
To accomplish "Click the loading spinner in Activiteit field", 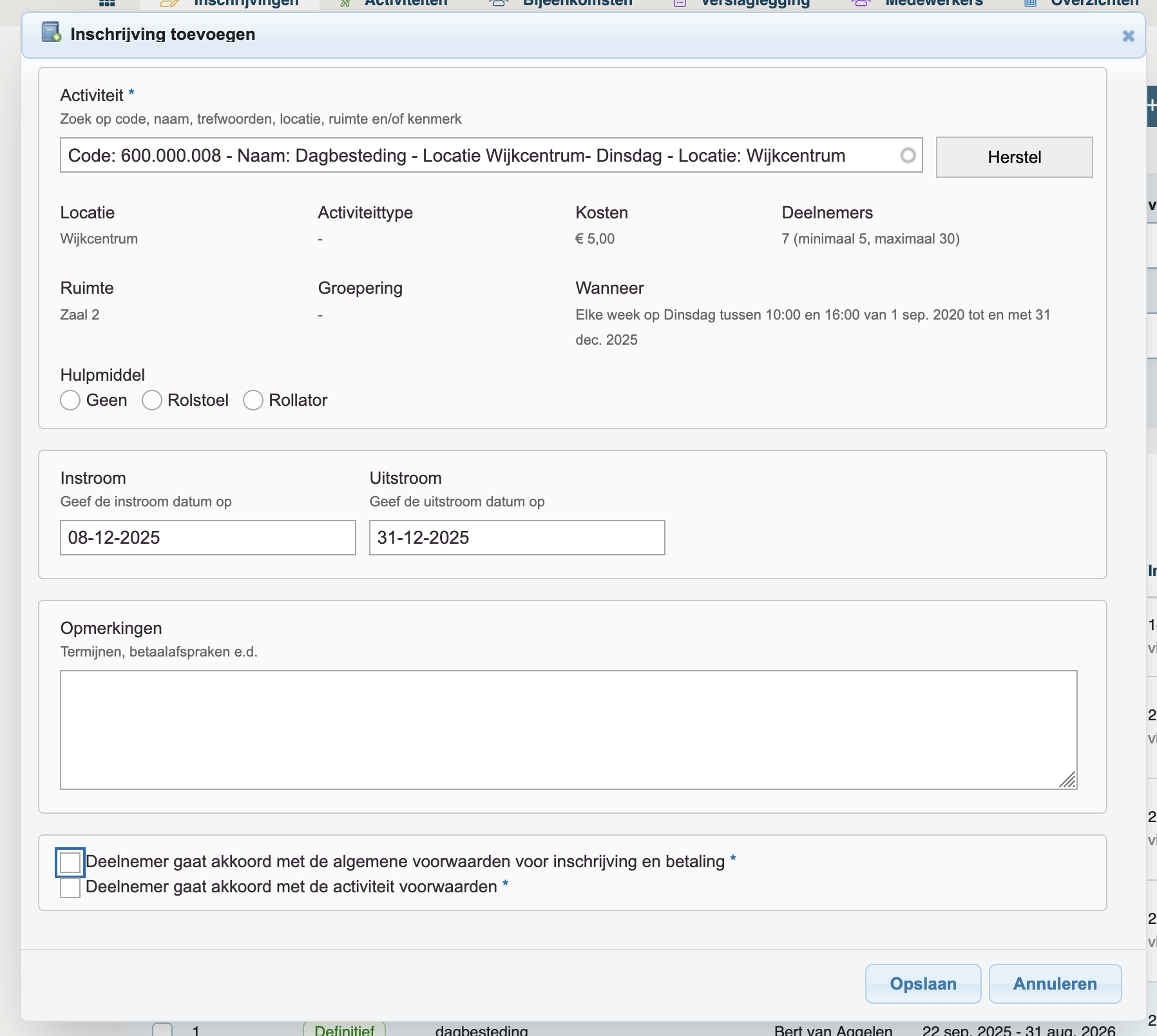I will pyautogui.click(x=908, y=155).
